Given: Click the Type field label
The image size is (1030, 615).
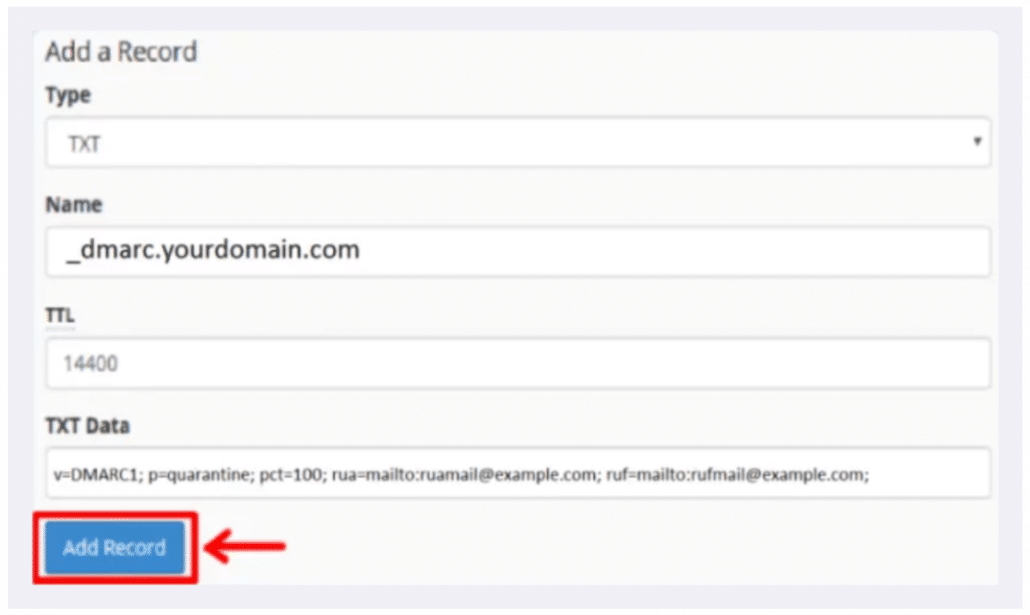Looking at the screenshot, I should coord(68,95).
